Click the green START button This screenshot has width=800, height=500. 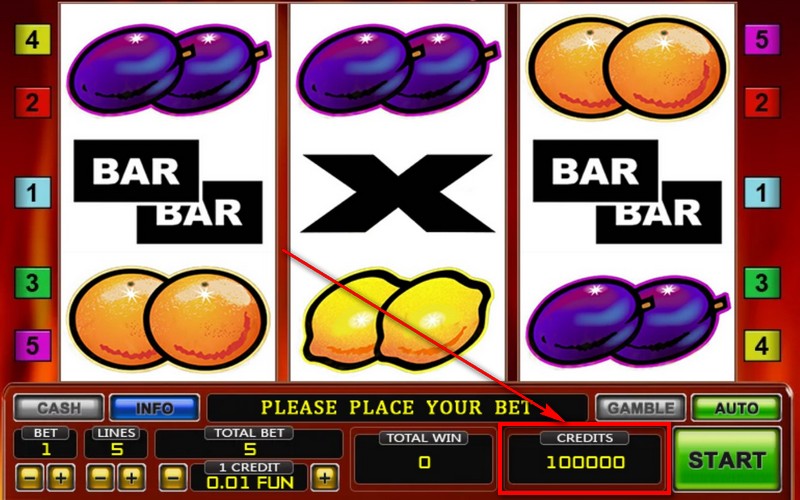pos(727,459)
